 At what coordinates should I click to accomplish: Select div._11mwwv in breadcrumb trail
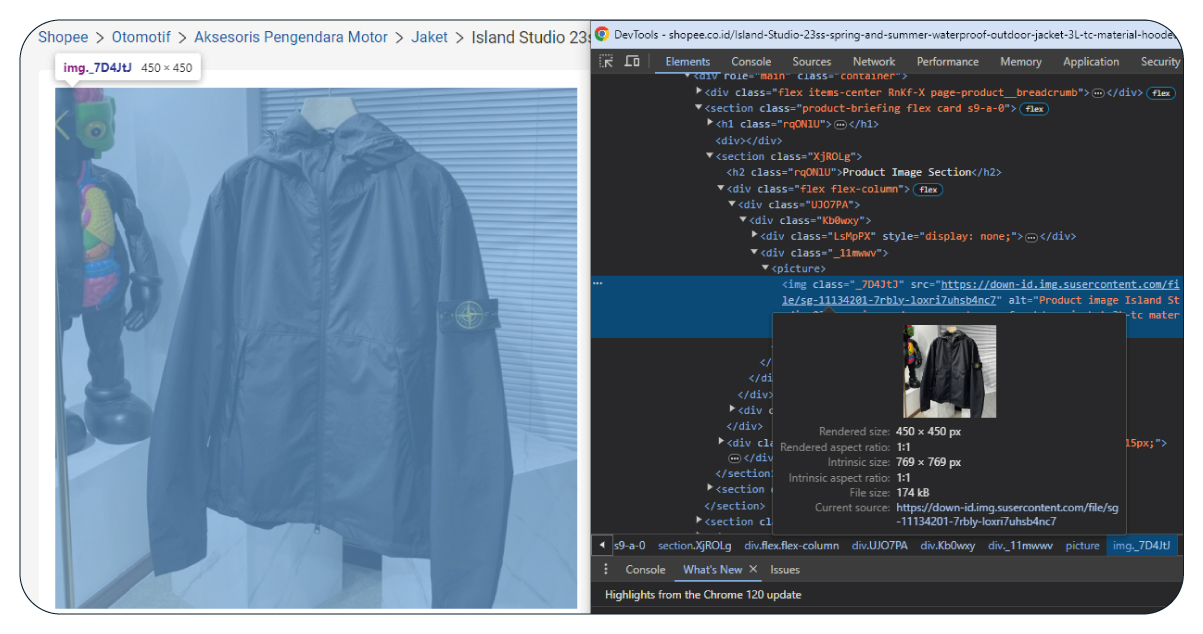tap(1021, 545)
